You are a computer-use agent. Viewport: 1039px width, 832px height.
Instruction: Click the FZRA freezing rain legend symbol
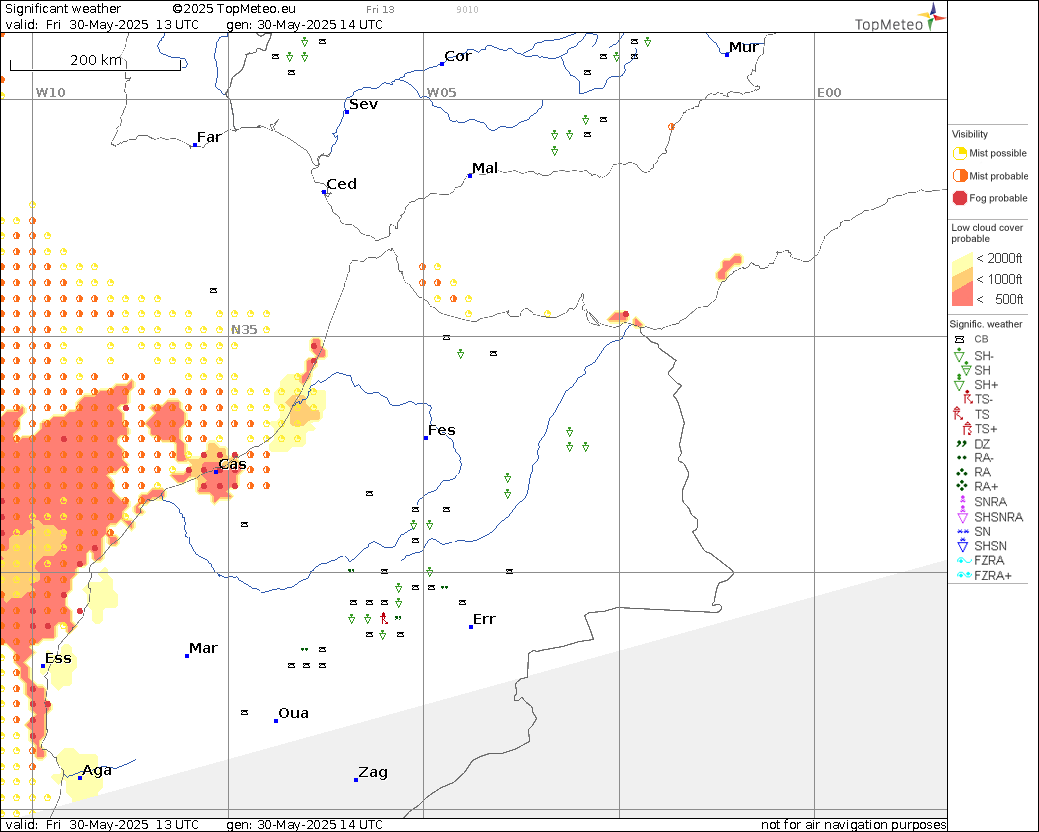pyautogui.click(x=963, y=560)
